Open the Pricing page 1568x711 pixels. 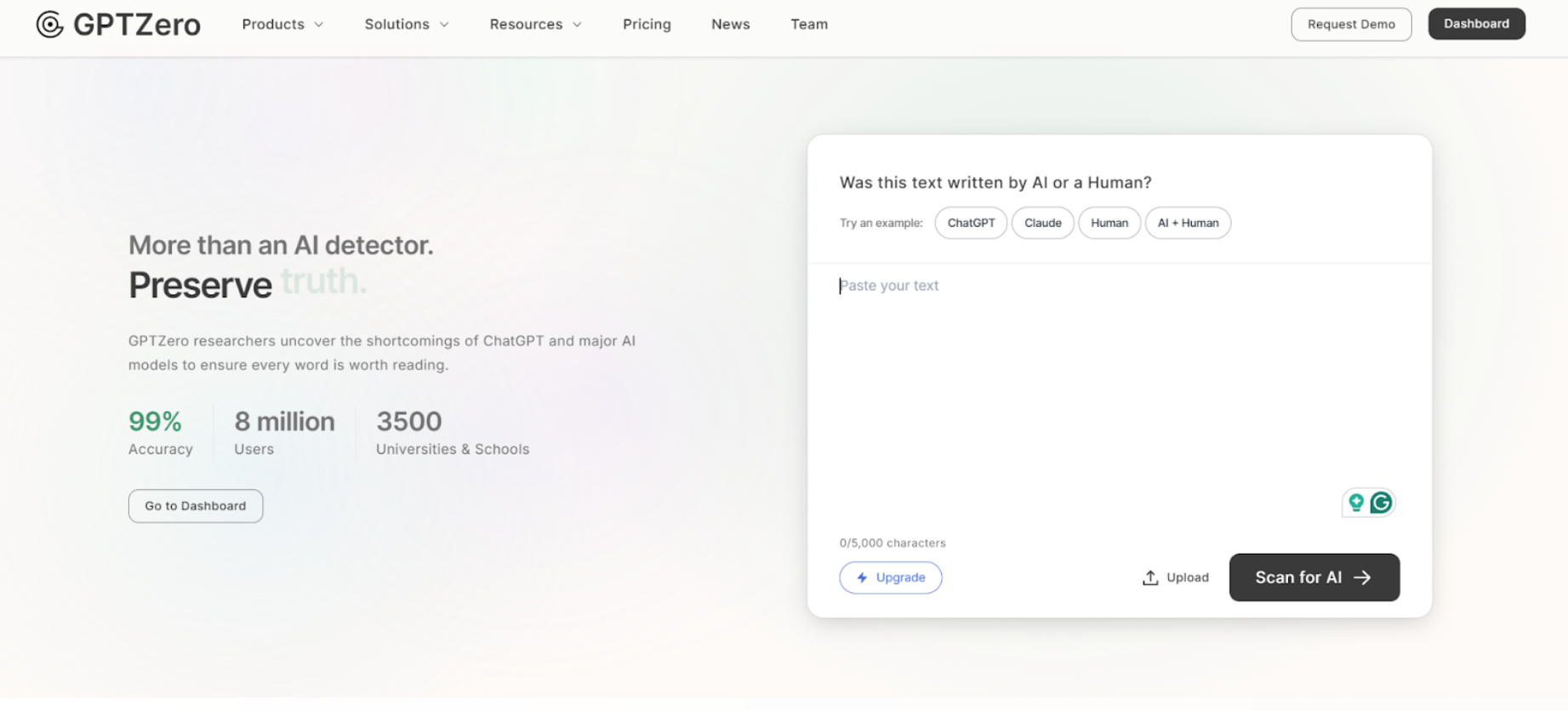coord(647,25)
